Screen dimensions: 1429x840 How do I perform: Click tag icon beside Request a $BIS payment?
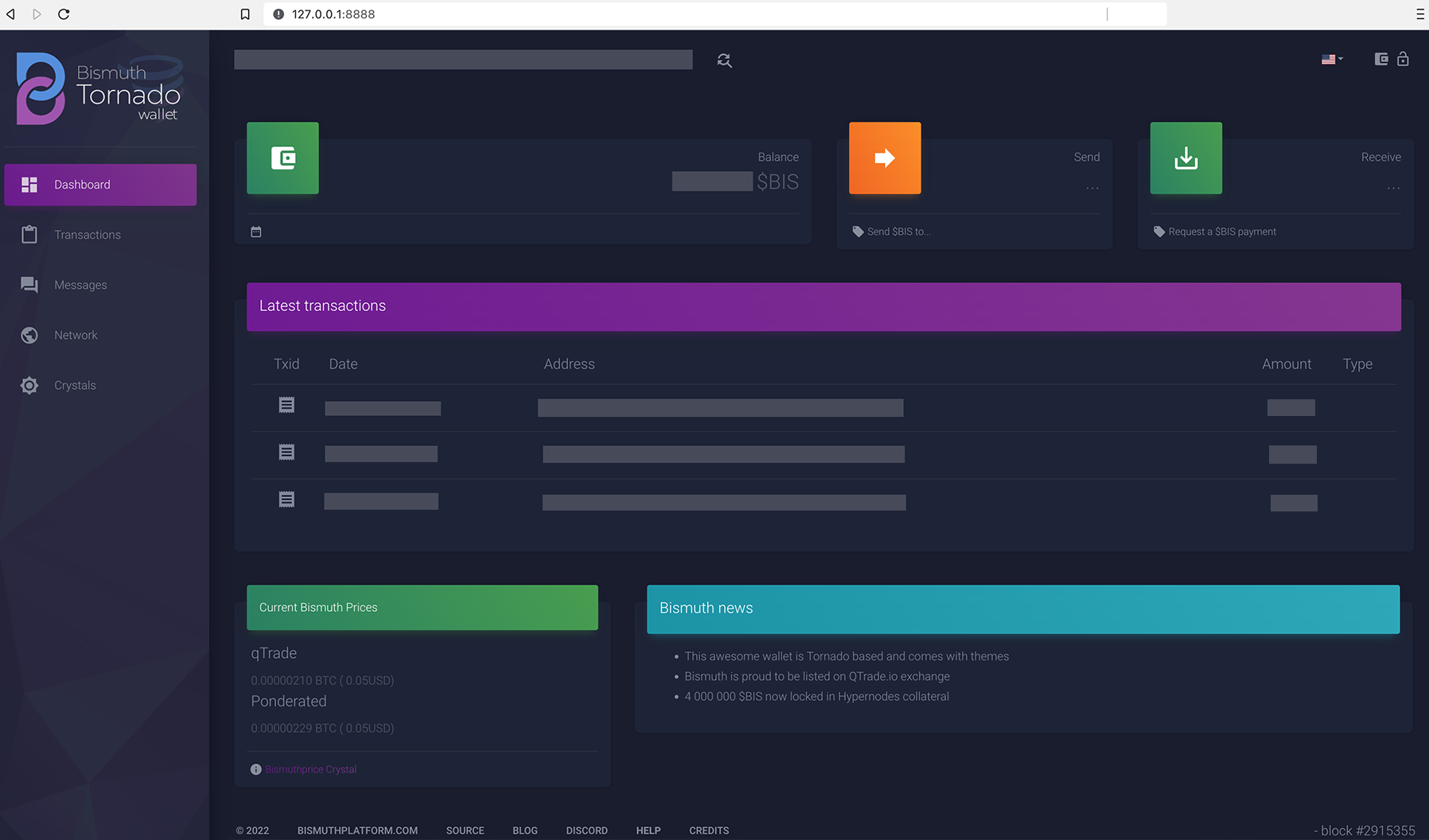click(1159, 231)
